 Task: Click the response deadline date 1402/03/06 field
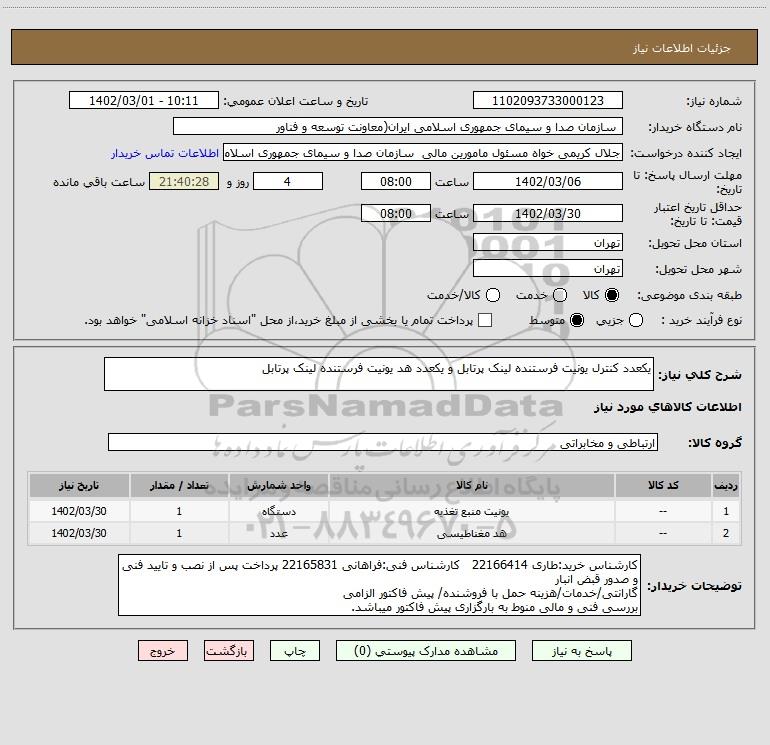[548, 181]
